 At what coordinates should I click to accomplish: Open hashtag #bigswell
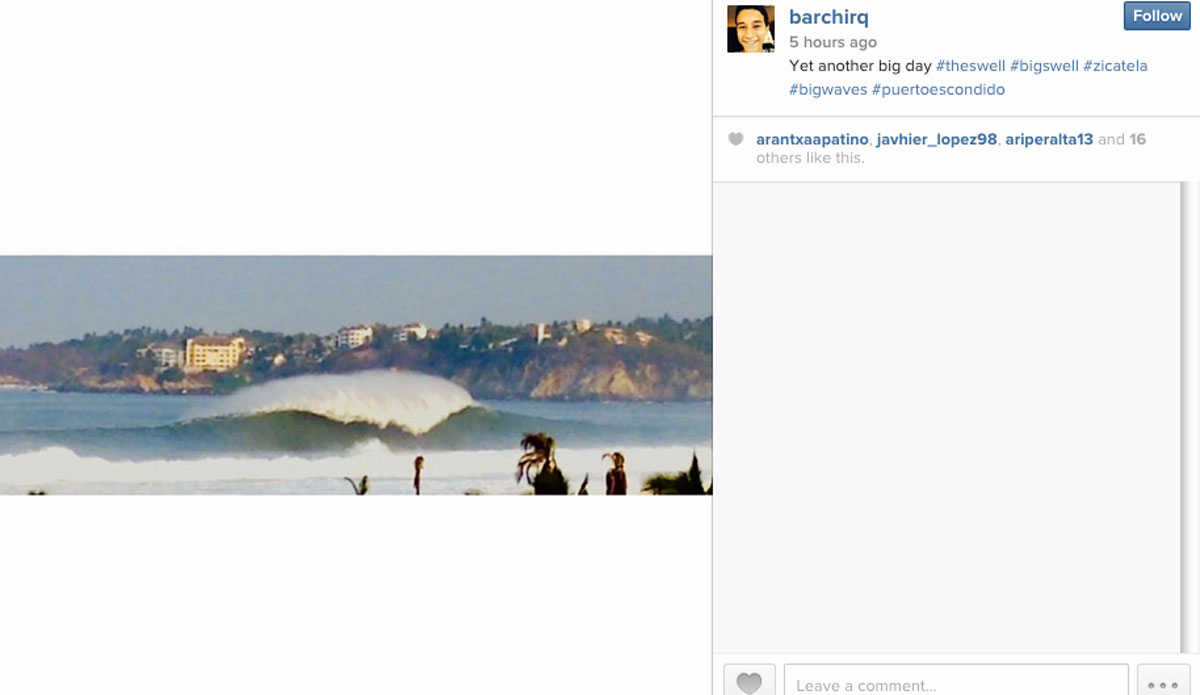pyautogui.click(x=1044, y=66)
